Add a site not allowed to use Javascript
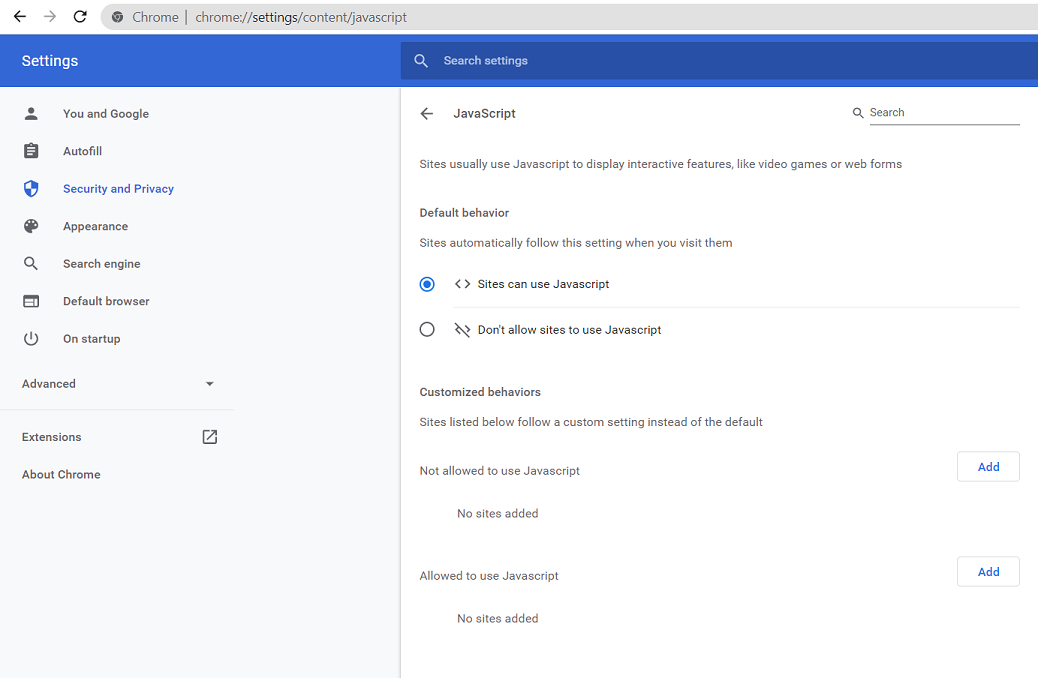1038x678 pixels. [988, 467]
